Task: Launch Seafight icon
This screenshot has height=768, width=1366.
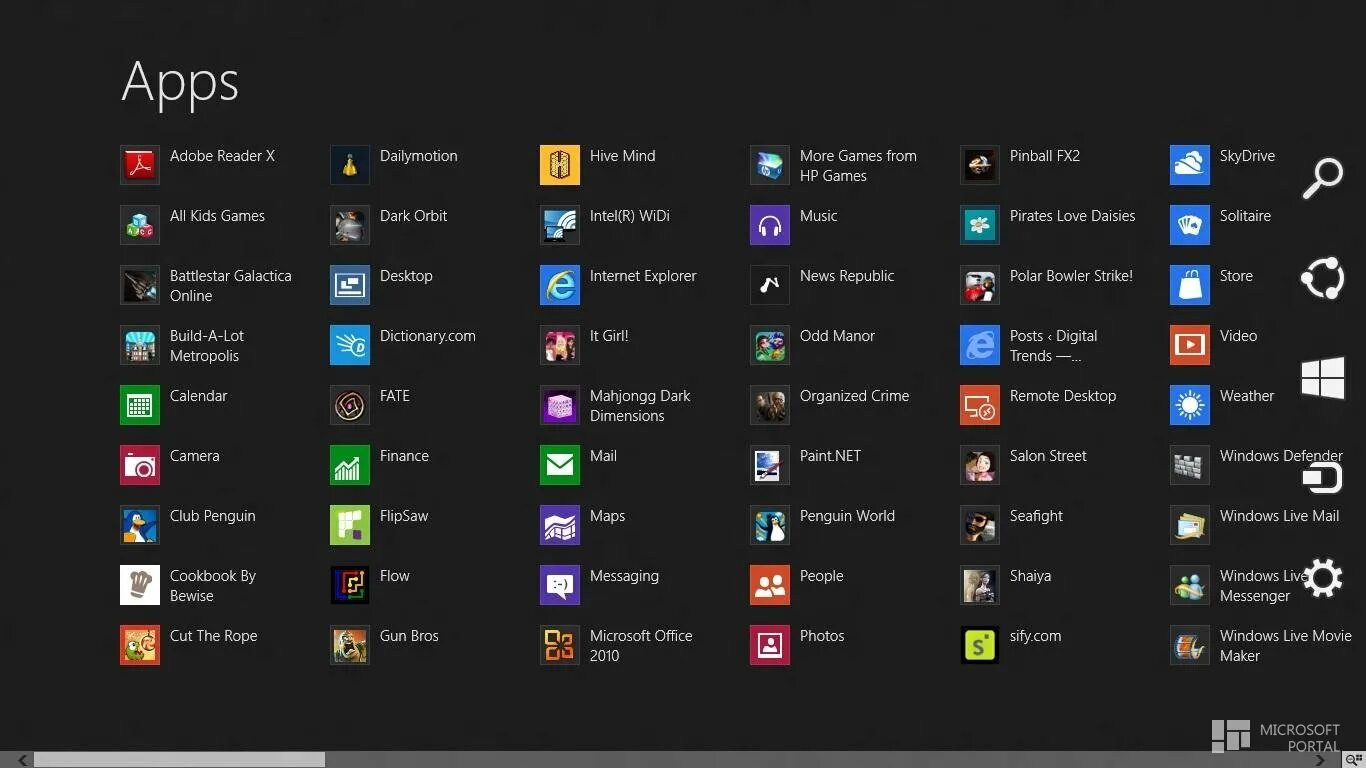Action: tap(980, 525)
